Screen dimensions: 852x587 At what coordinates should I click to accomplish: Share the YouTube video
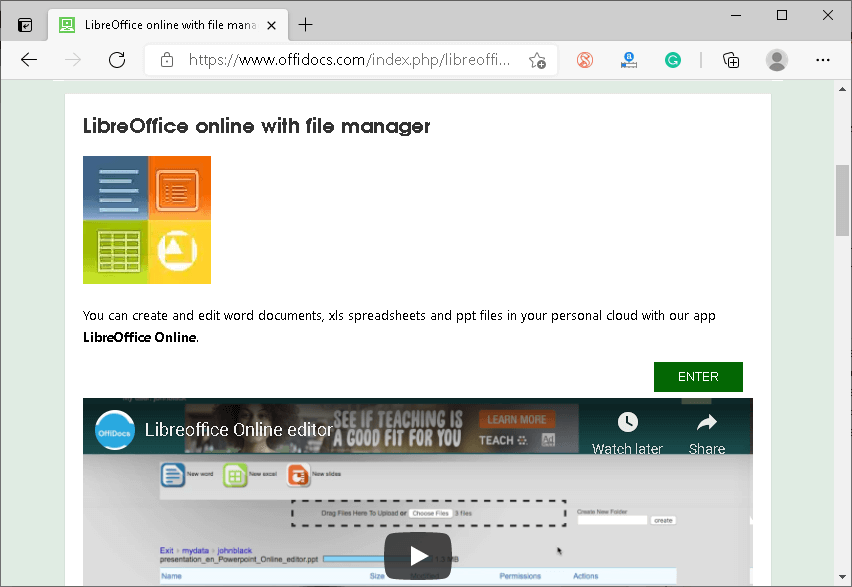coord(707,433)
